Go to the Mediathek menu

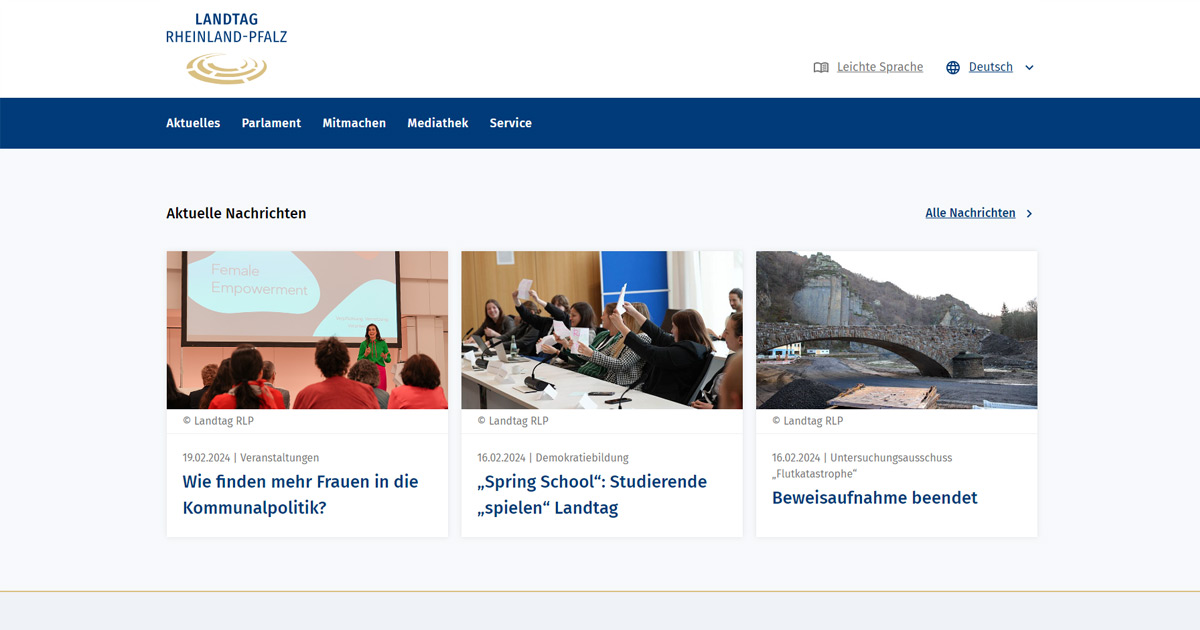tap(437, 123)
